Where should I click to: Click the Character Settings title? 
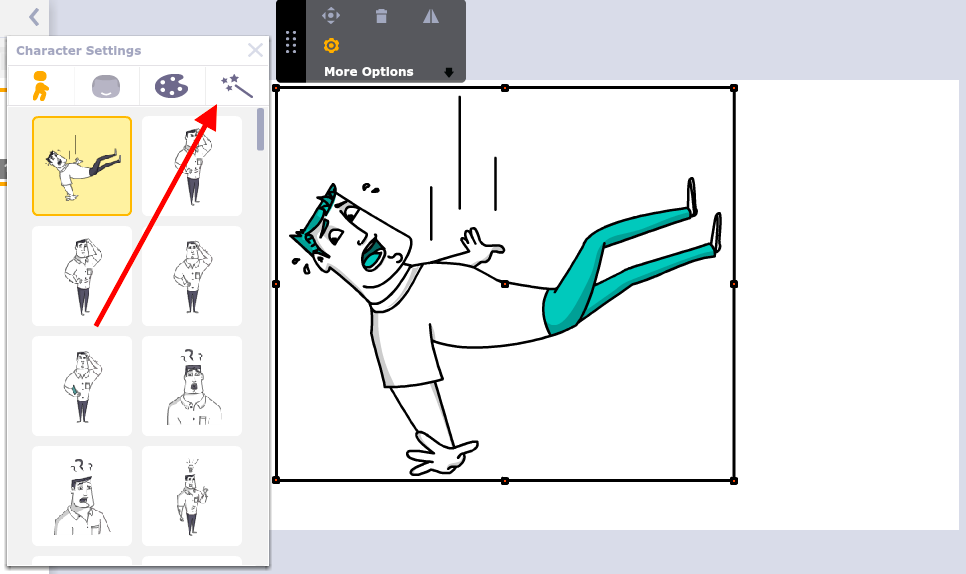pyautogui.click(x=79, y=51)
